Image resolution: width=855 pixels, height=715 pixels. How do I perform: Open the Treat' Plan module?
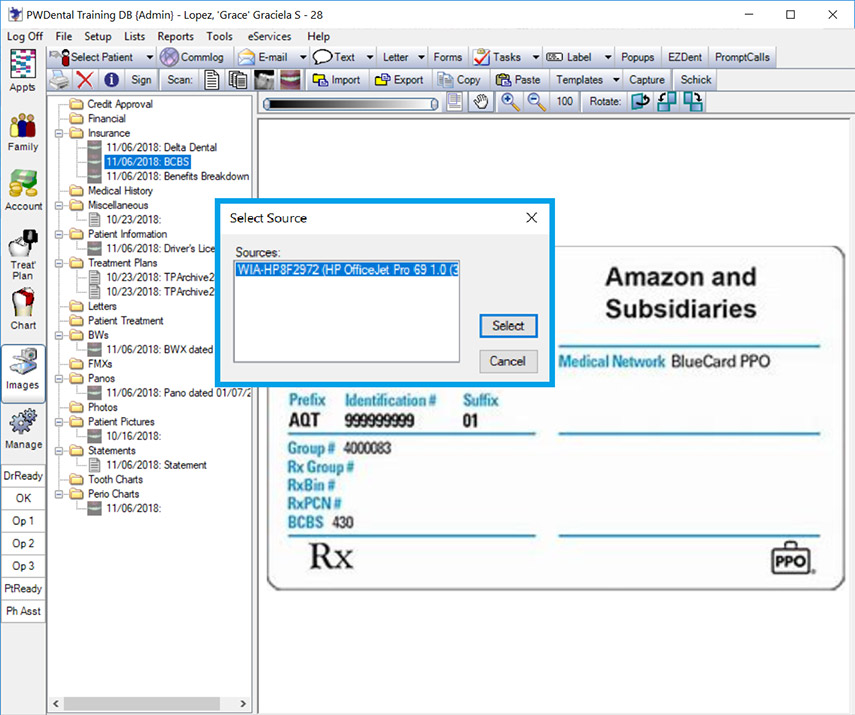tap(23, 255)
